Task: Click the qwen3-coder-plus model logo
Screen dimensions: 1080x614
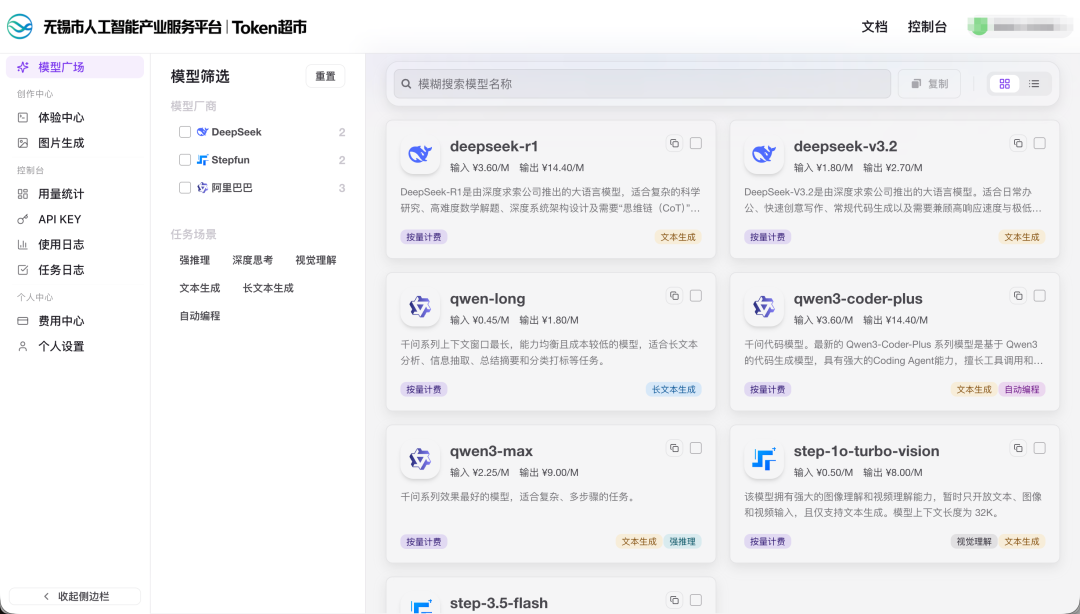Action: click(763, 306)
